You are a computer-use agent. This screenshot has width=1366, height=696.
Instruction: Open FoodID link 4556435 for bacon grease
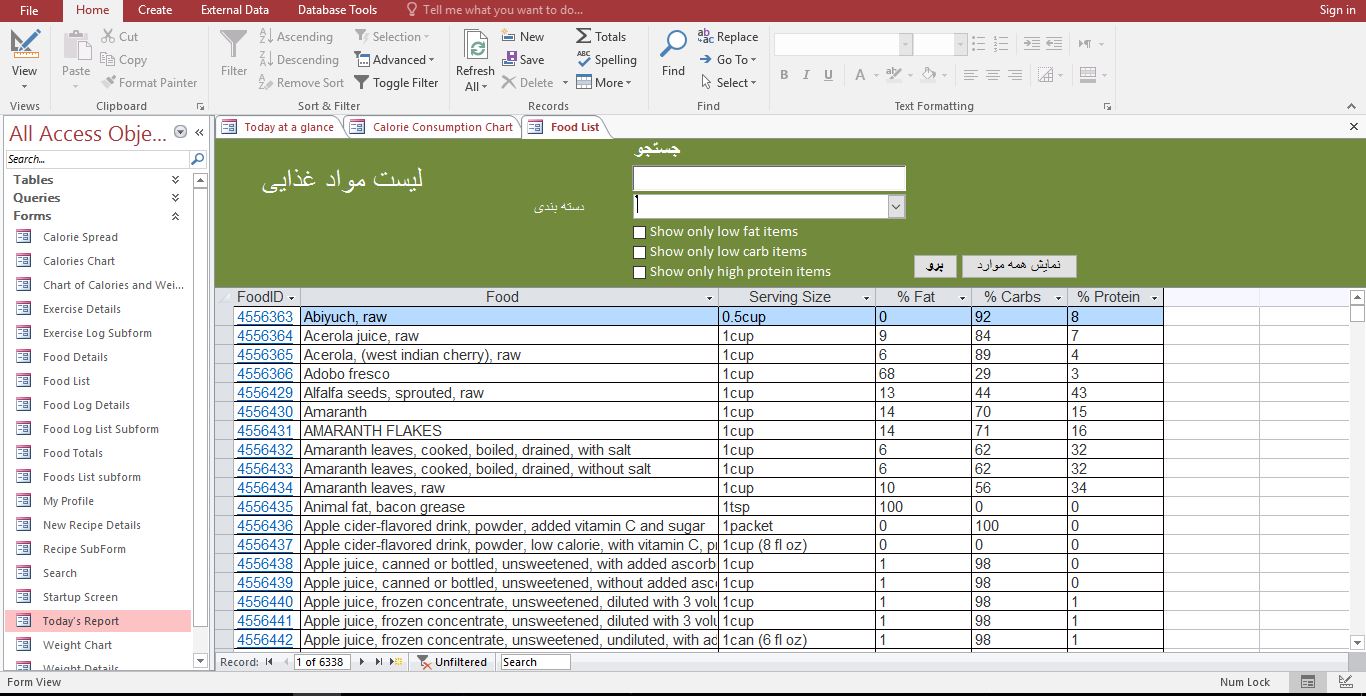pos(265,507)
